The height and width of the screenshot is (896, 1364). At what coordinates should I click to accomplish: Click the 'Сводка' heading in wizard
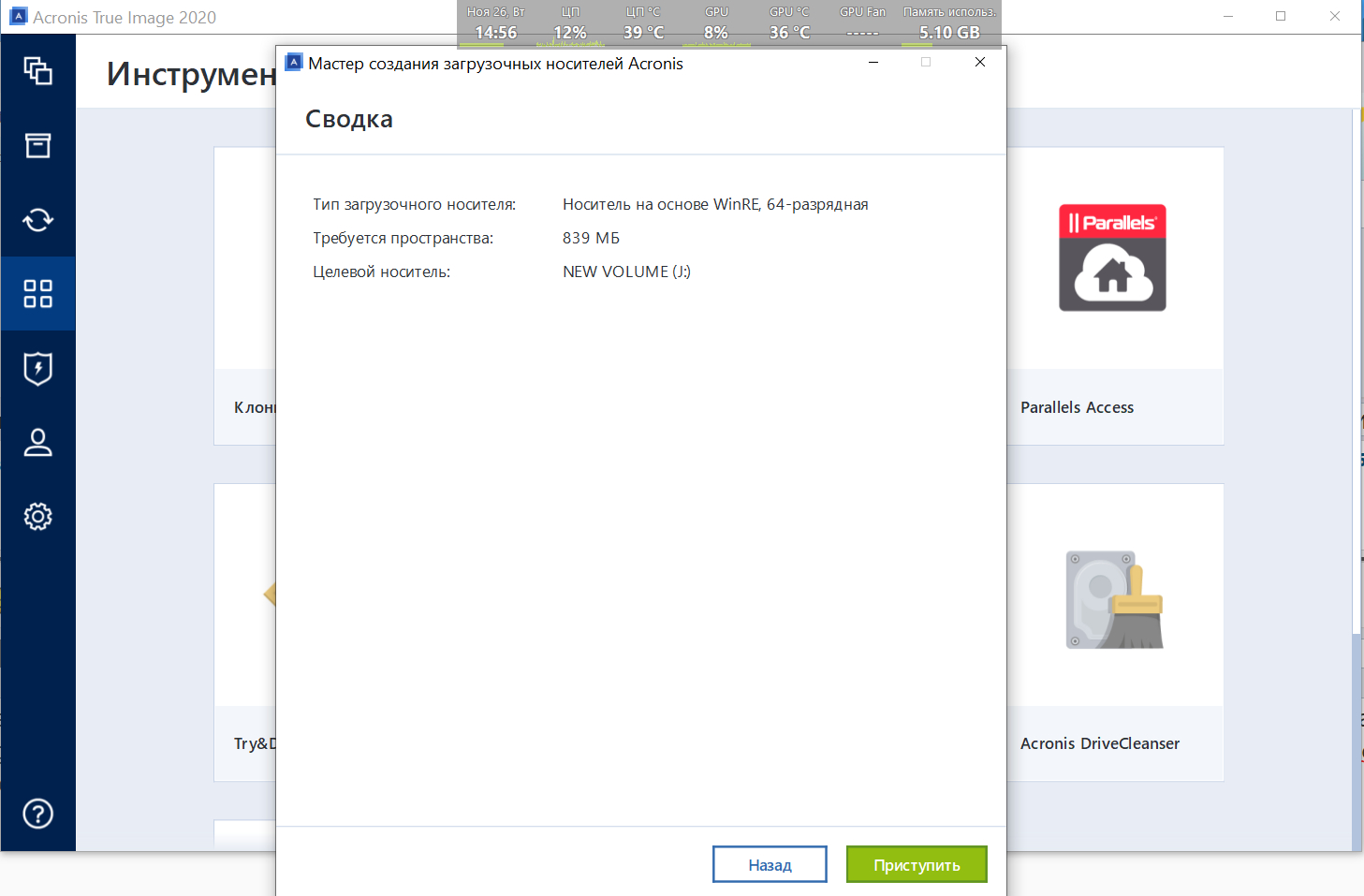point(349,119)
